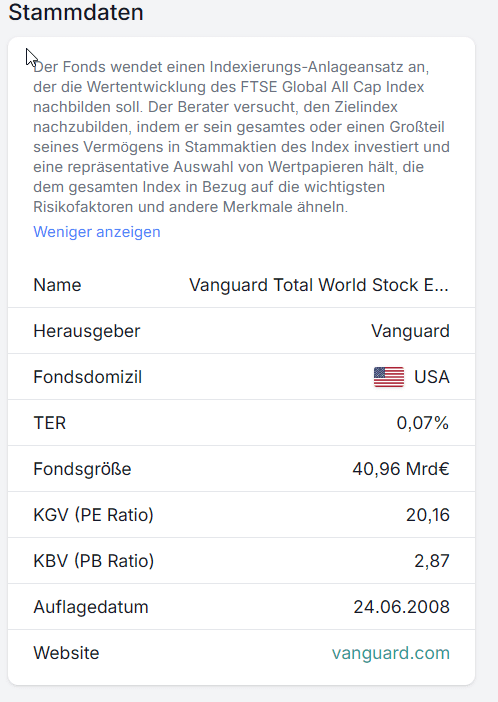
Task: Click the 40,96 Mrd€ fund size value
Action: 401,469
